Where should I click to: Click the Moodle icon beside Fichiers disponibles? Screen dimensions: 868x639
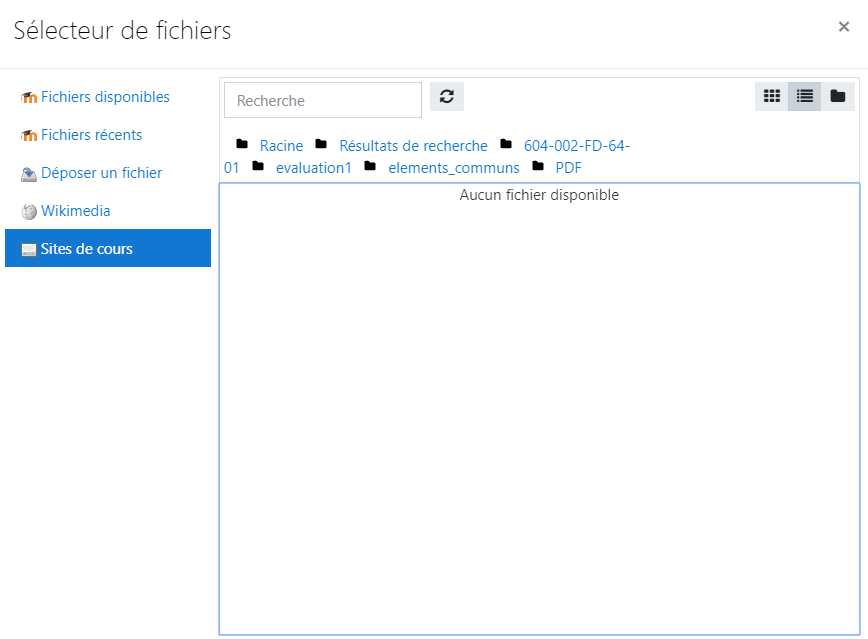click(x=29, y=98)
